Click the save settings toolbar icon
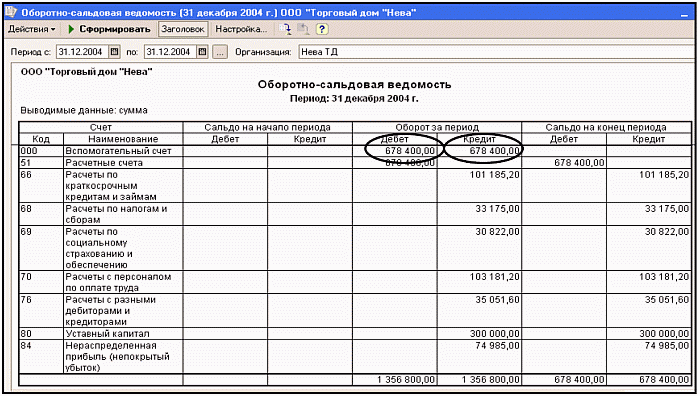 [285, 29]
